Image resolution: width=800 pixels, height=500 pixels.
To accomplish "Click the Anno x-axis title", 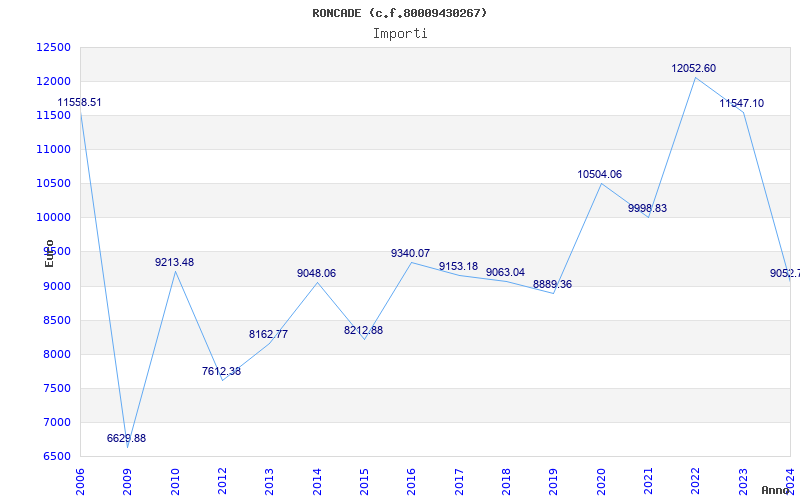I will click(x=775, y=490).
